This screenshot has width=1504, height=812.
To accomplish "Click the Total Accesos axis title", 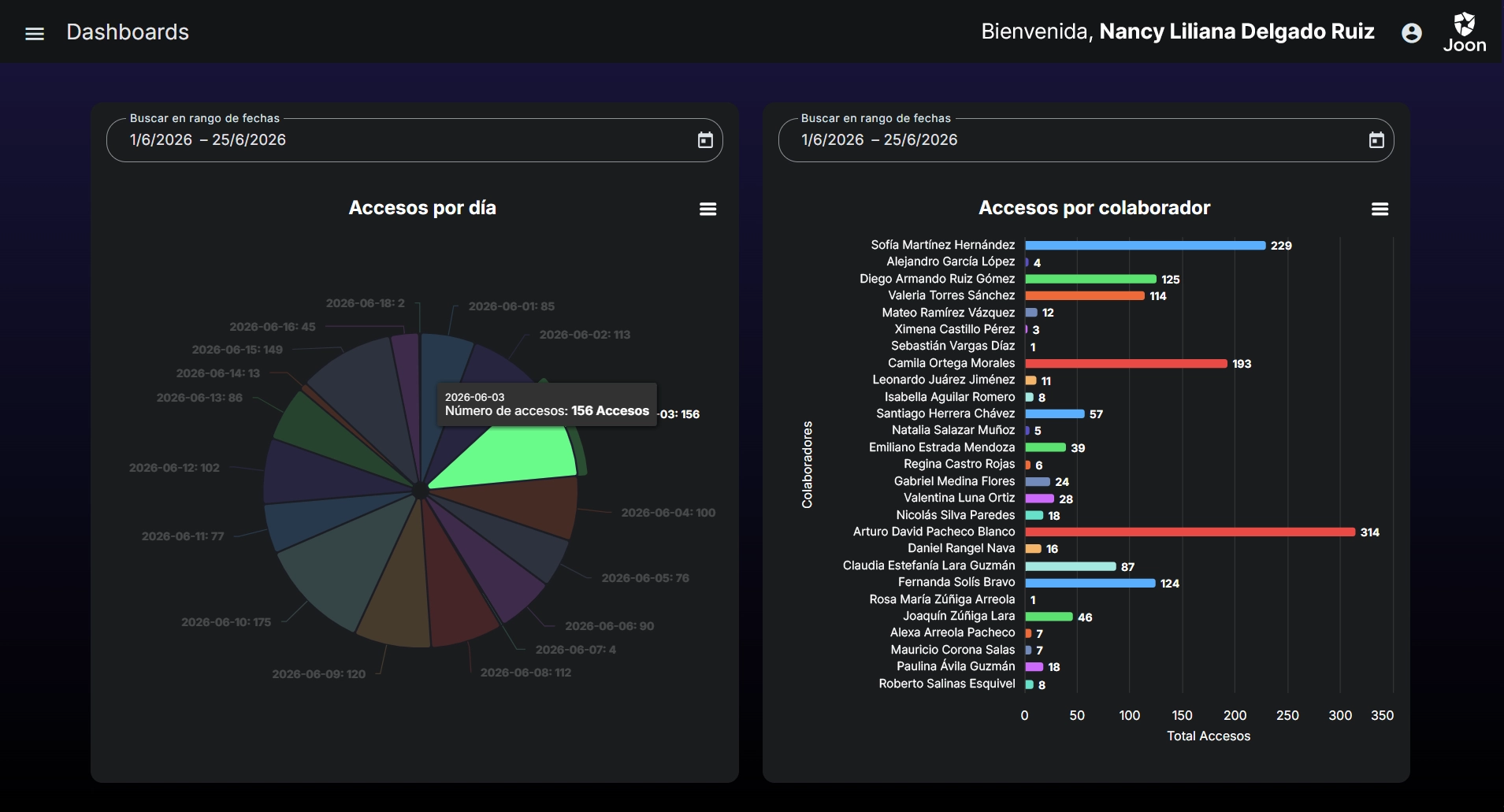I will point(1209,736).
